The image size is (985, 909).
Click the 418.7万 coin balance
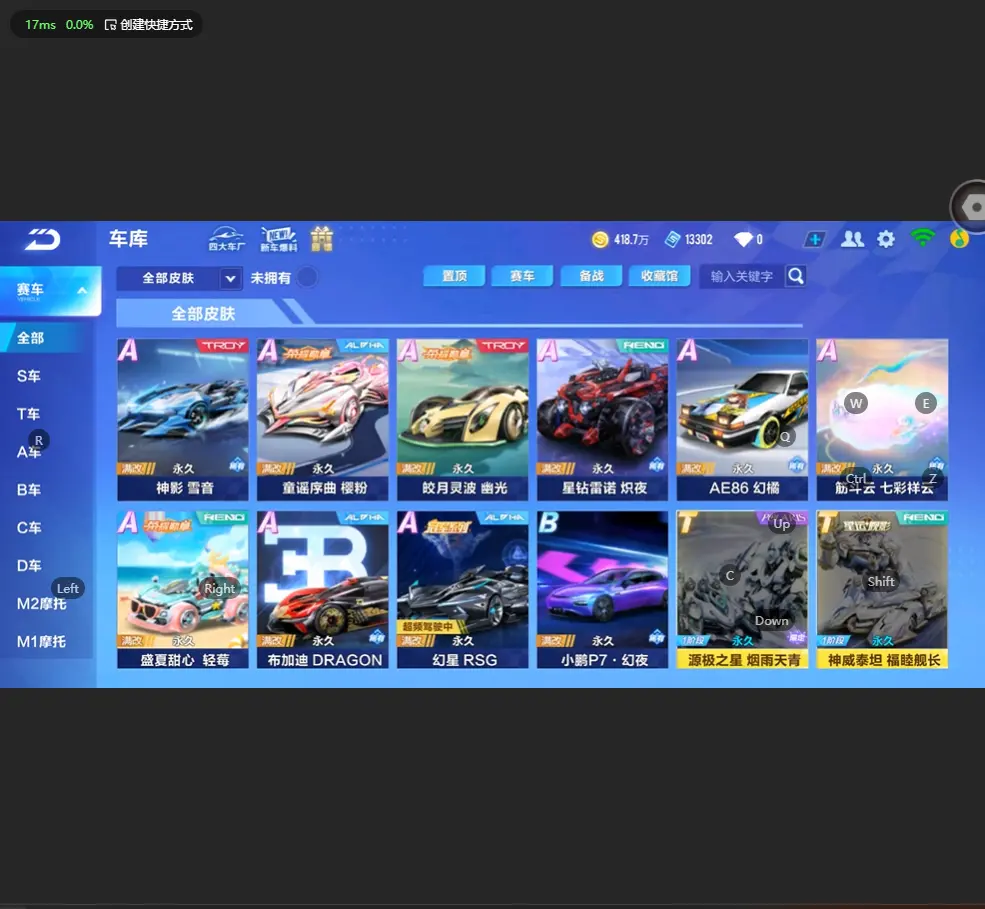pos(631,239)
